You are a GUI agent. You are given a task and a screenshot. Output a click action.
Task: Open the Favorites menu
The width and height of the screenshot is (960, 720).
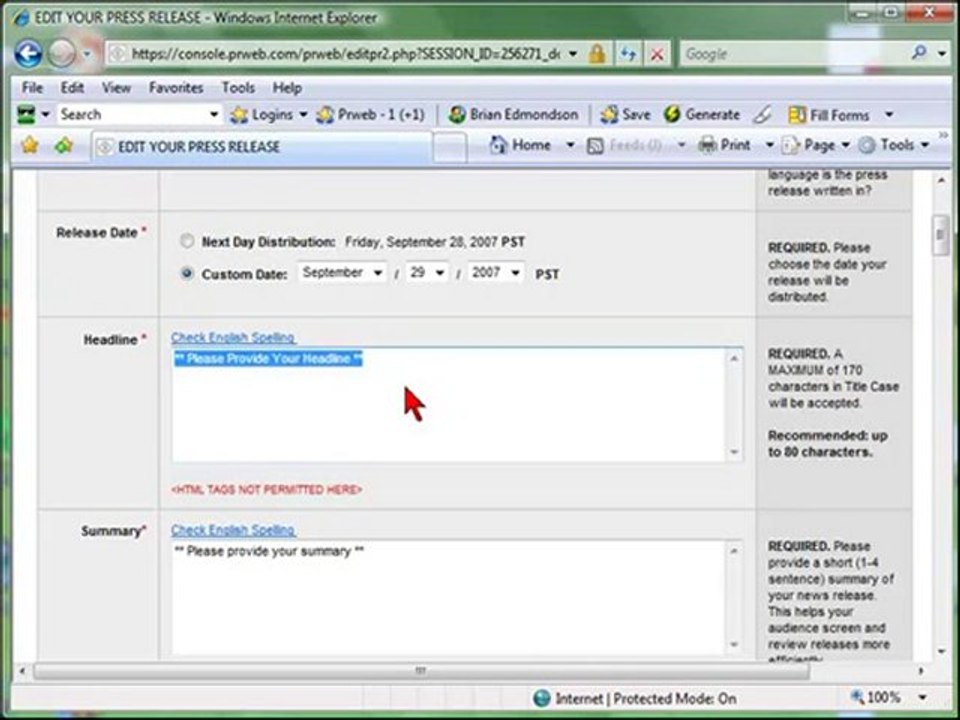point(176,88)
